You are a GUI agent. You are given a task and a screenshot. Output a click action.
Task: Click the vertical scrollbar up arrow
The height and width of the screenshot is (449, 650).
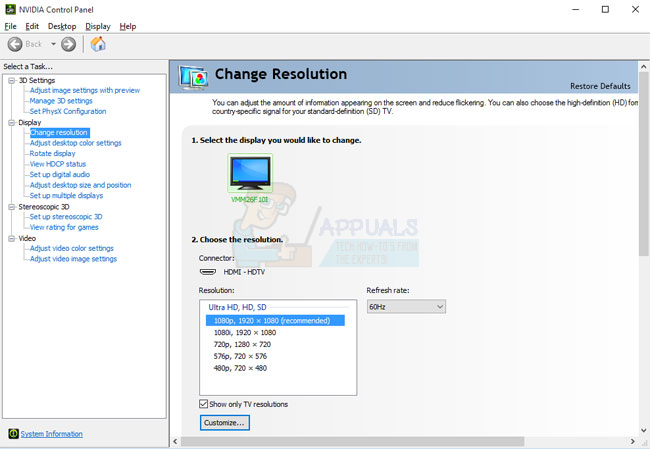tap(644, 66)
